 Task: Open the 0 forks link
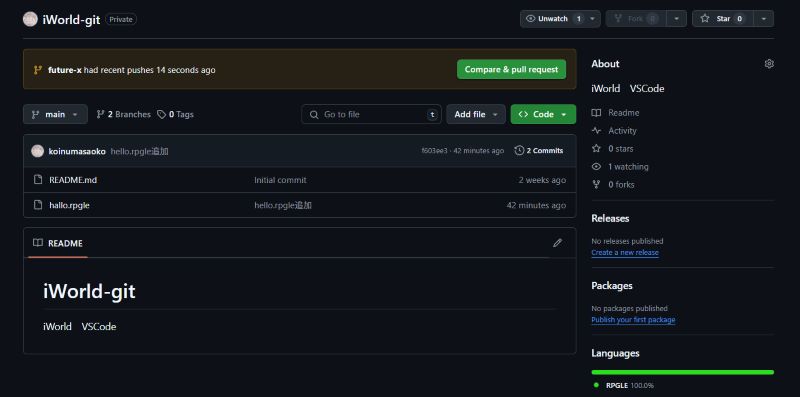click(621, 185)
